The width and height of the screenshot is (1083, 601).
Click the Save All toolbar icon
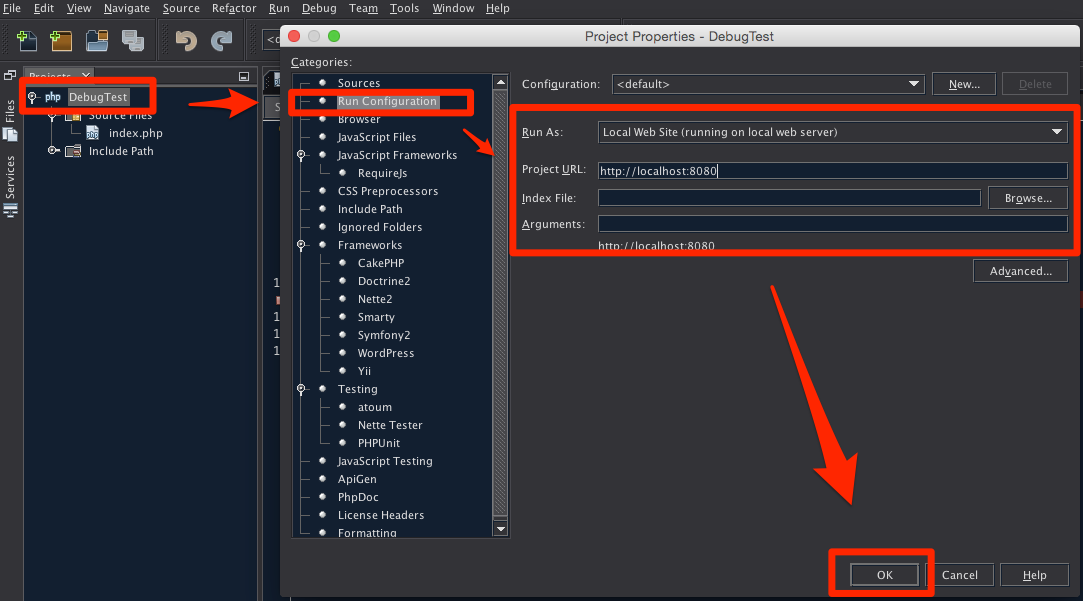(x=133, y=41)
